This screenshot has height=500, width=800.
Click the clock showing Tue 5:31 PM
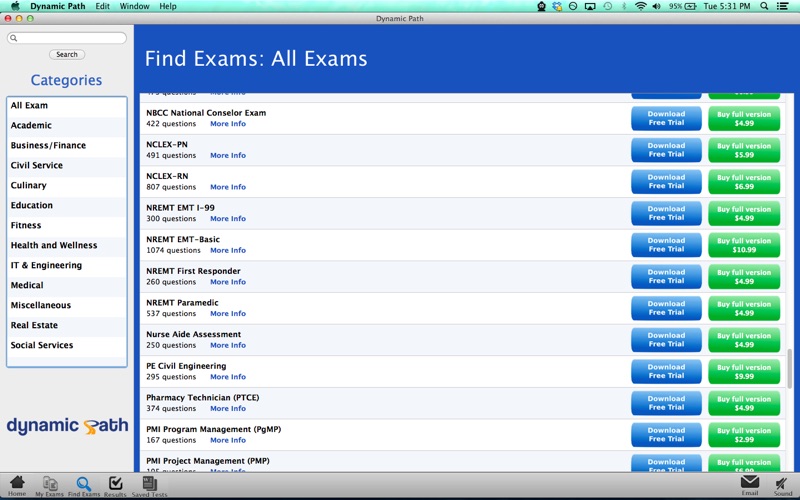pos(727,6)
